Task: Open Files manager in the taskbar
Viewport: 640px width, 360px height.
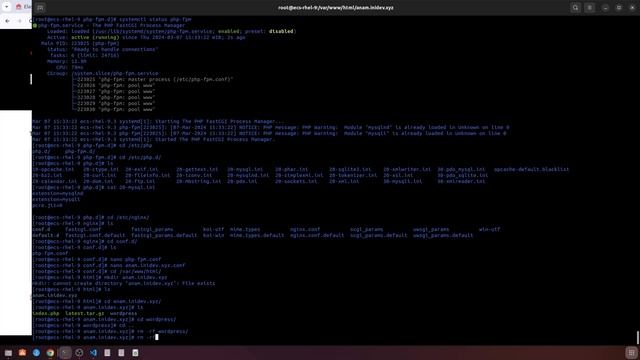Action: click(8, 353)
